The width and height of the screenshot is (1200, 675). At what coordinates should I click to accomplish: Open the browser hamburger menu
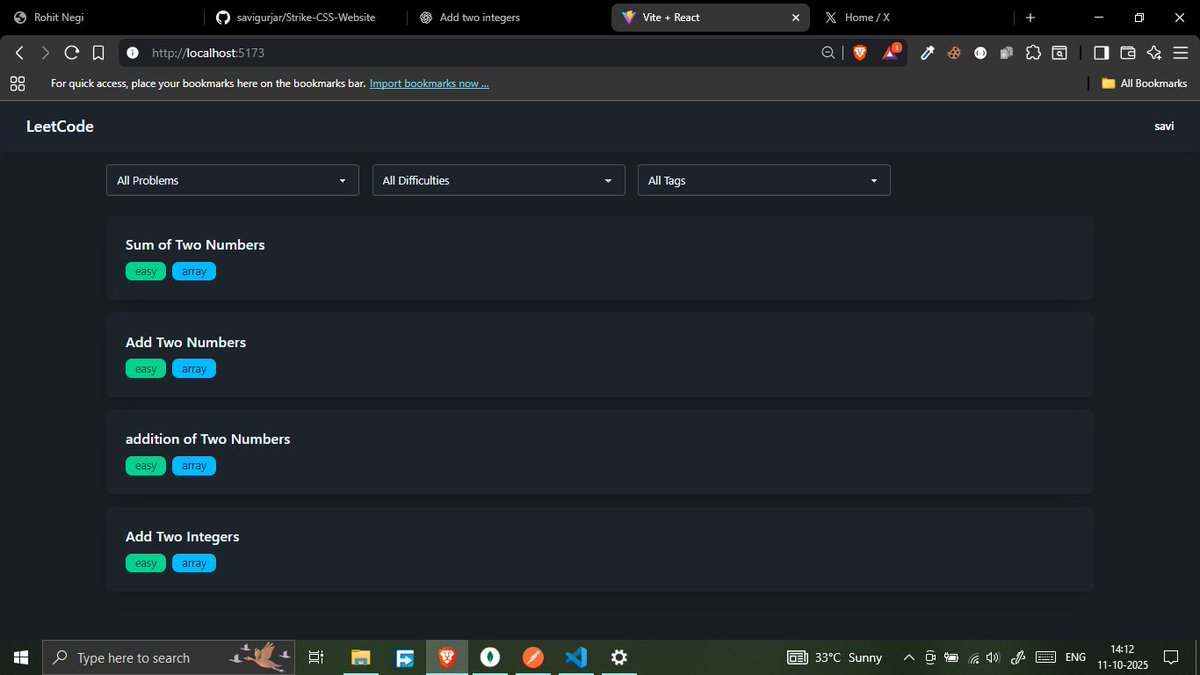(x=1180, y=53)
